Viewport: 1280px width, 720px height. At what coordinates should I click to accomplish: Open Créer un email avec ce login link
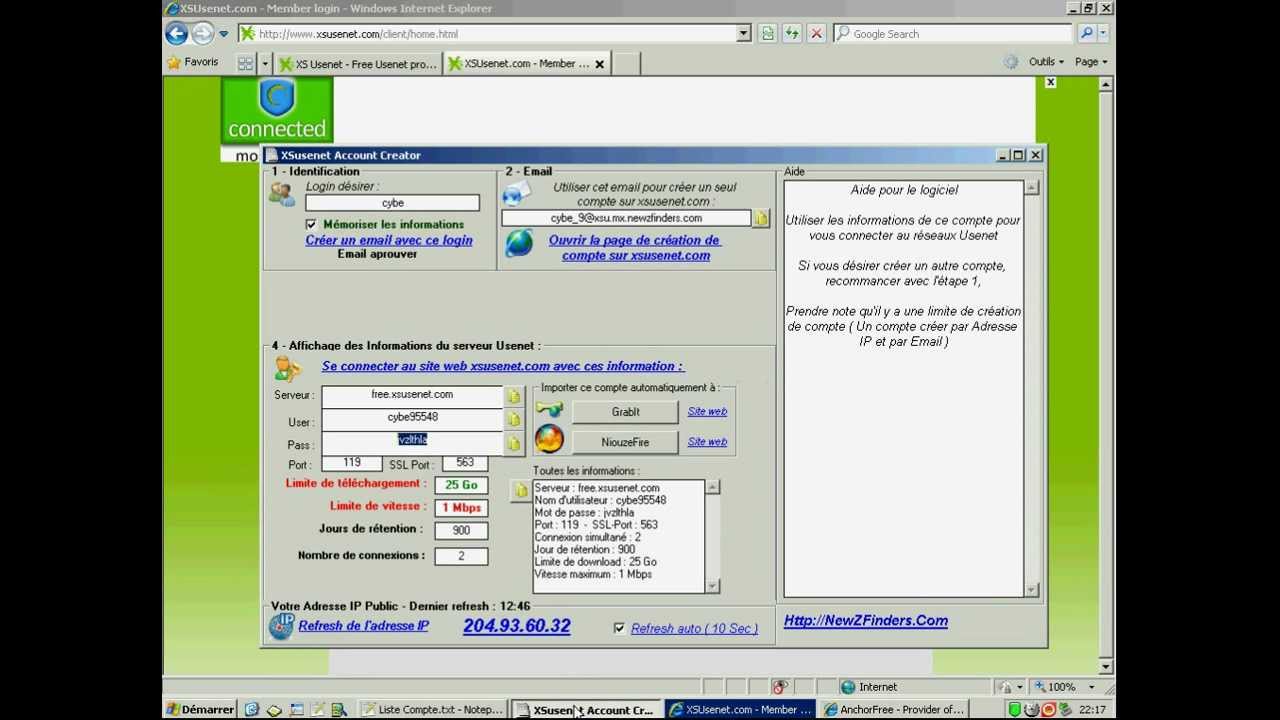389,240
